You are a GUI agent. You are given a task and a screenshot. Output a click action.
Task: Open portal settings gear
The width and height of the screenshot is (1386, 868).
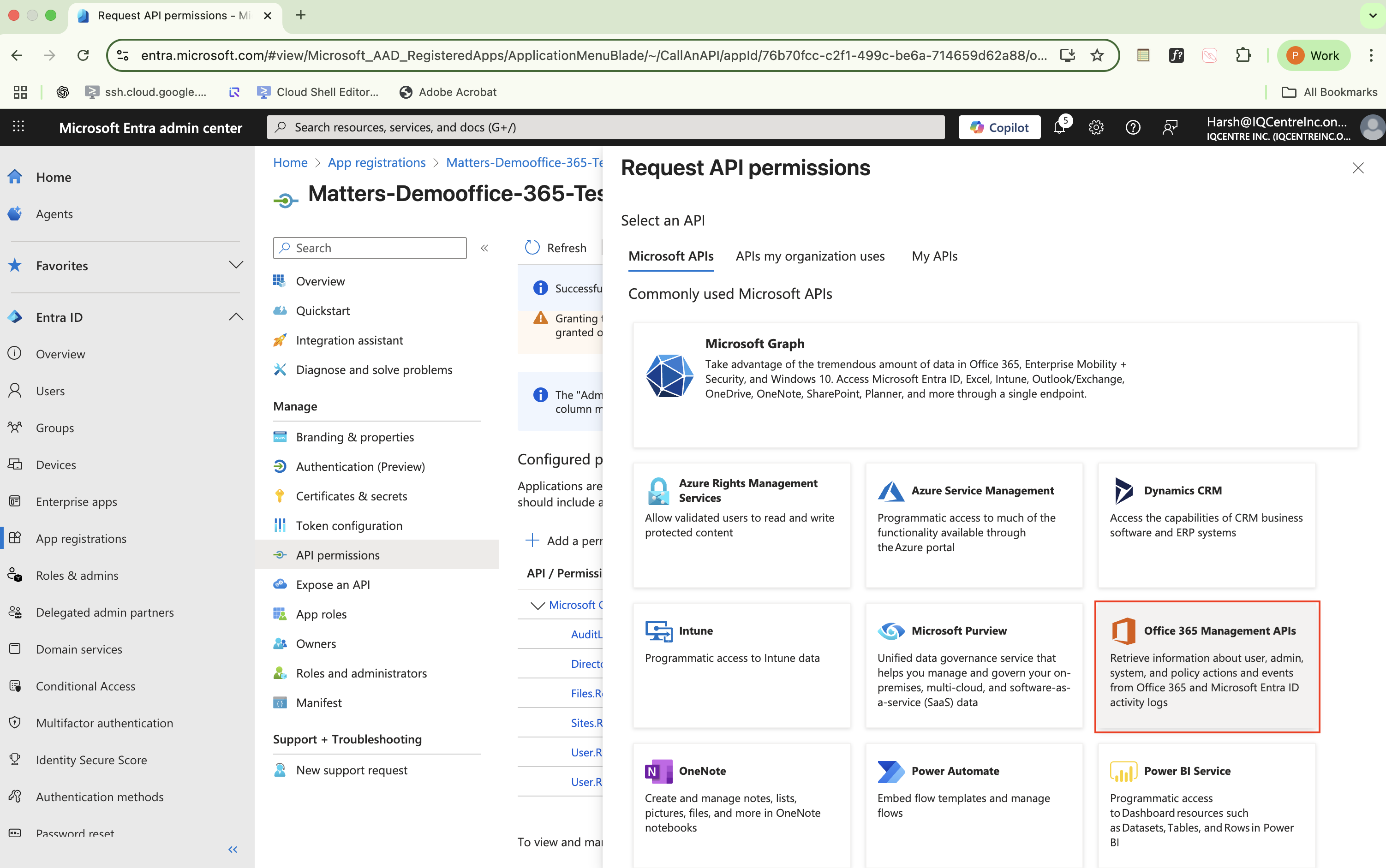[1096, 127]
